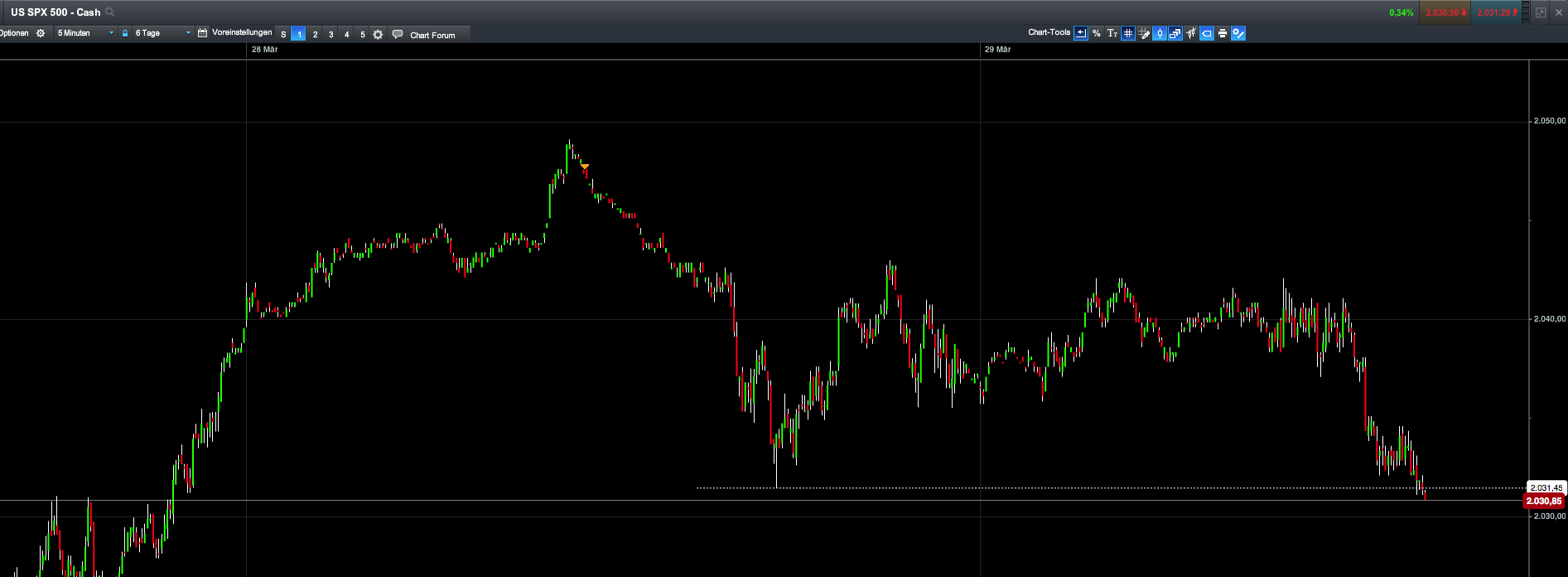Click the orange marker on the chart peak
Image resolution: width=1568 pixels, height=577 pixels.
[585, 167]
